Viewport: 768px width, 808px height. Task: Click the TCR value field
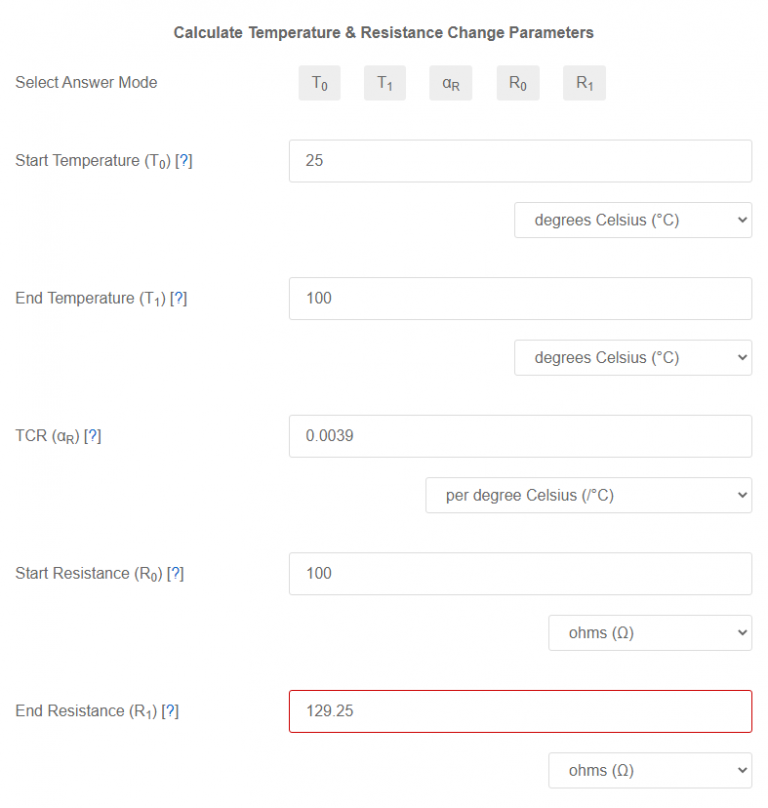(x=520, y=436)
